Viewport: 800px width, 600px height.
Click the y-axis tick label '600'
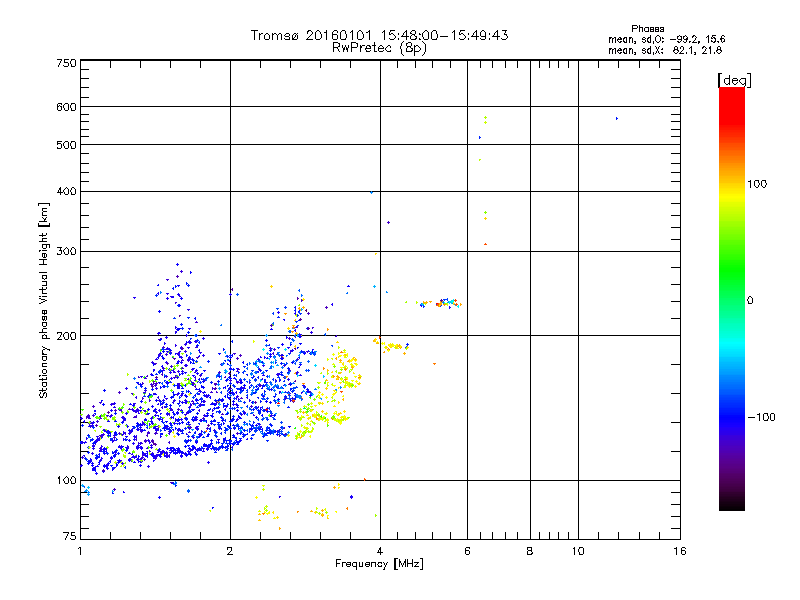pos(66,107)
